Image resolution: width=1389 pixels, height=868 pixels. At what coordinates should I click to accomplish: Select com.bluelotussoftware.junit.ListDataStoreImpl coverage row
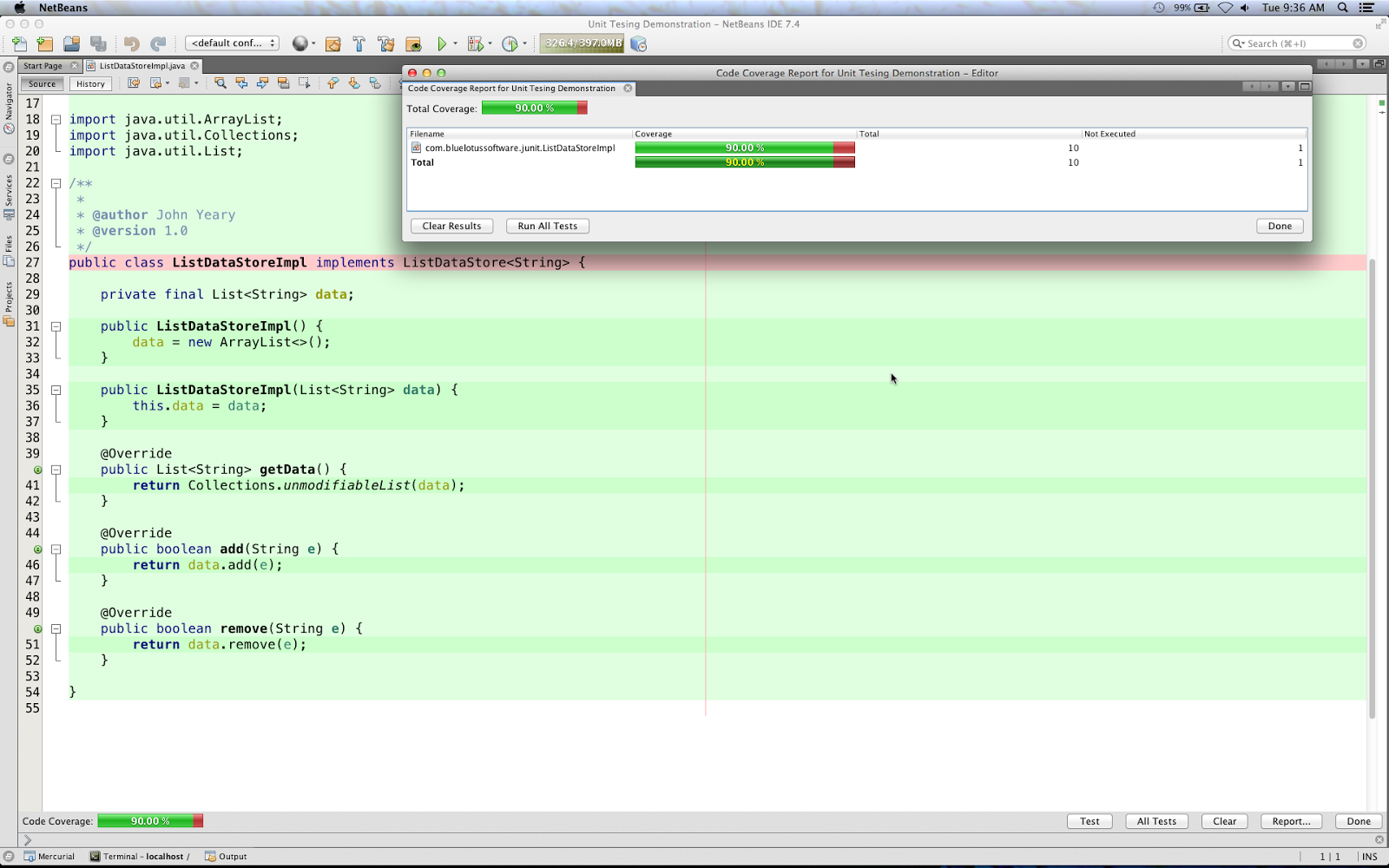(x=857, y=148)
